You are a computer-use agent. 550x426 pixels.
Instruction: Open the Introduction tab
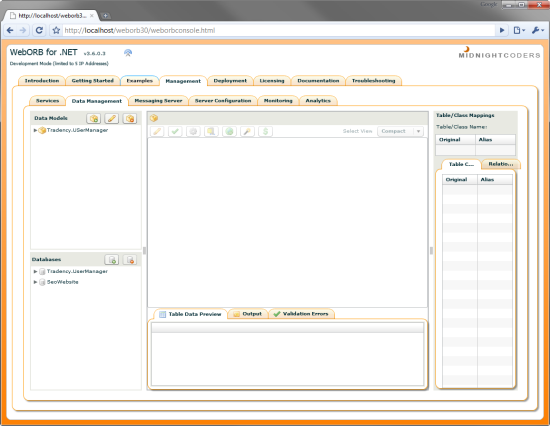point(42,81)
